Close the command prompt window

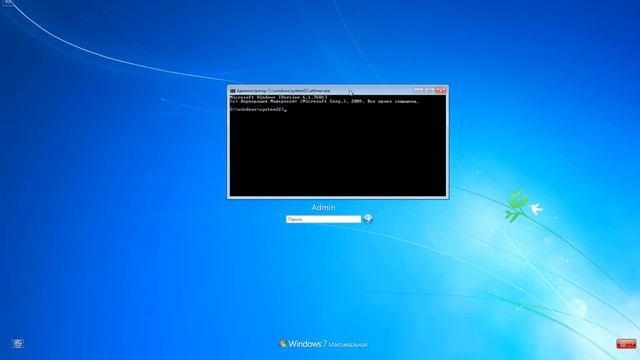pos(440,90)
